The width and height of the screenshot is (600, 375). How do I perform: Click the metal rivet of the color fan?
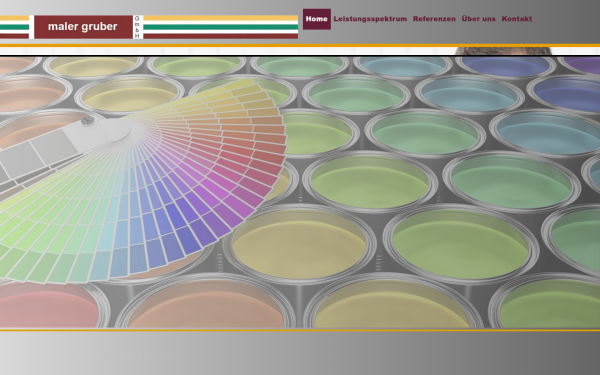pos(88,120)
